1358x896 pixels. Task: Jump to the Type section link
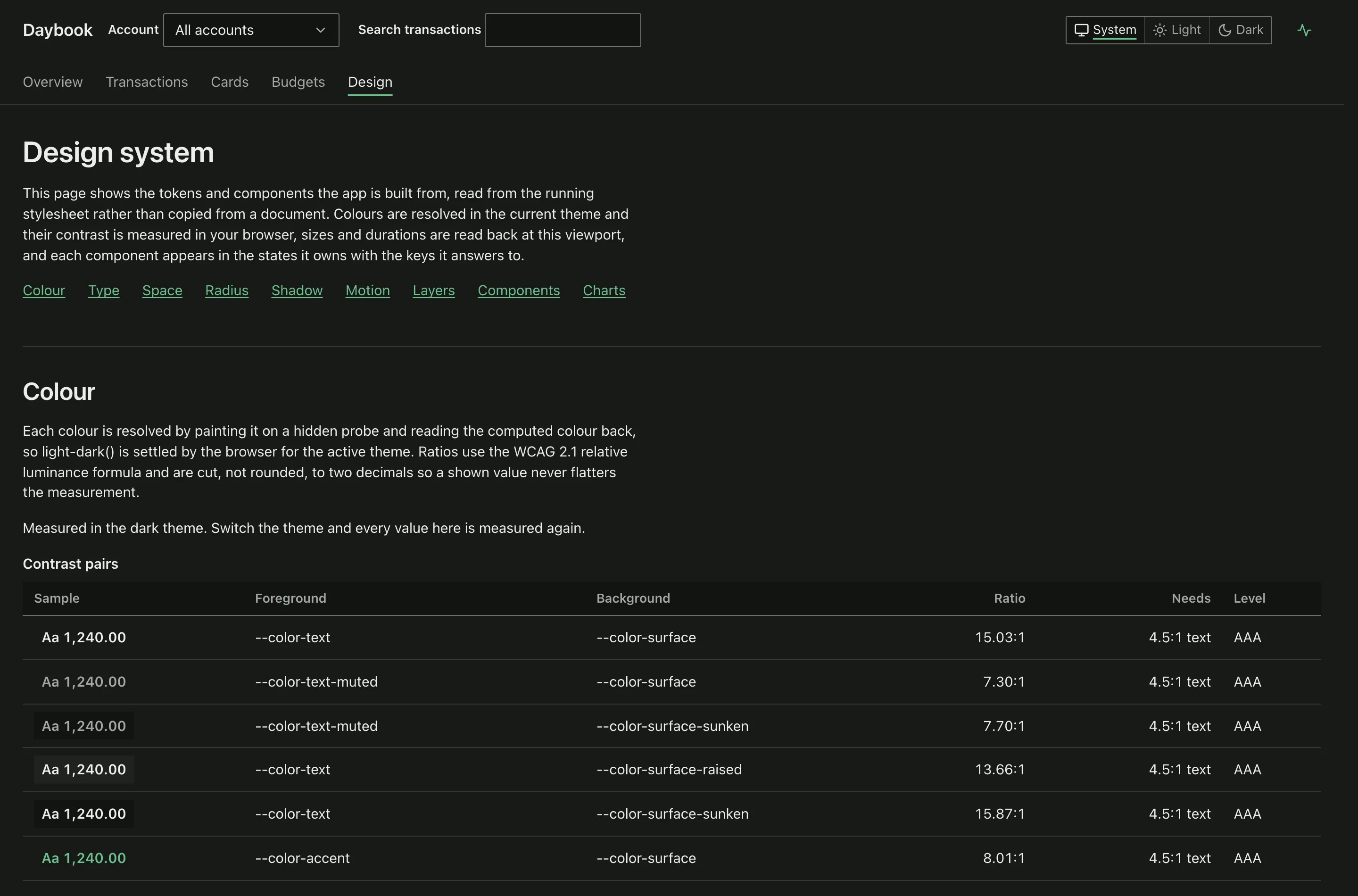pos(103,290)
